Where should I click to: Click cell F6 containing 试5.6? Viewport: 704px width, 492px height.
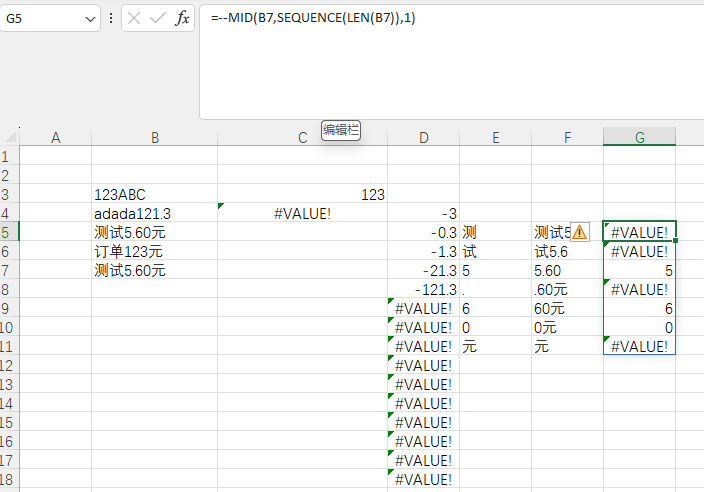click(x=567, y=251)
